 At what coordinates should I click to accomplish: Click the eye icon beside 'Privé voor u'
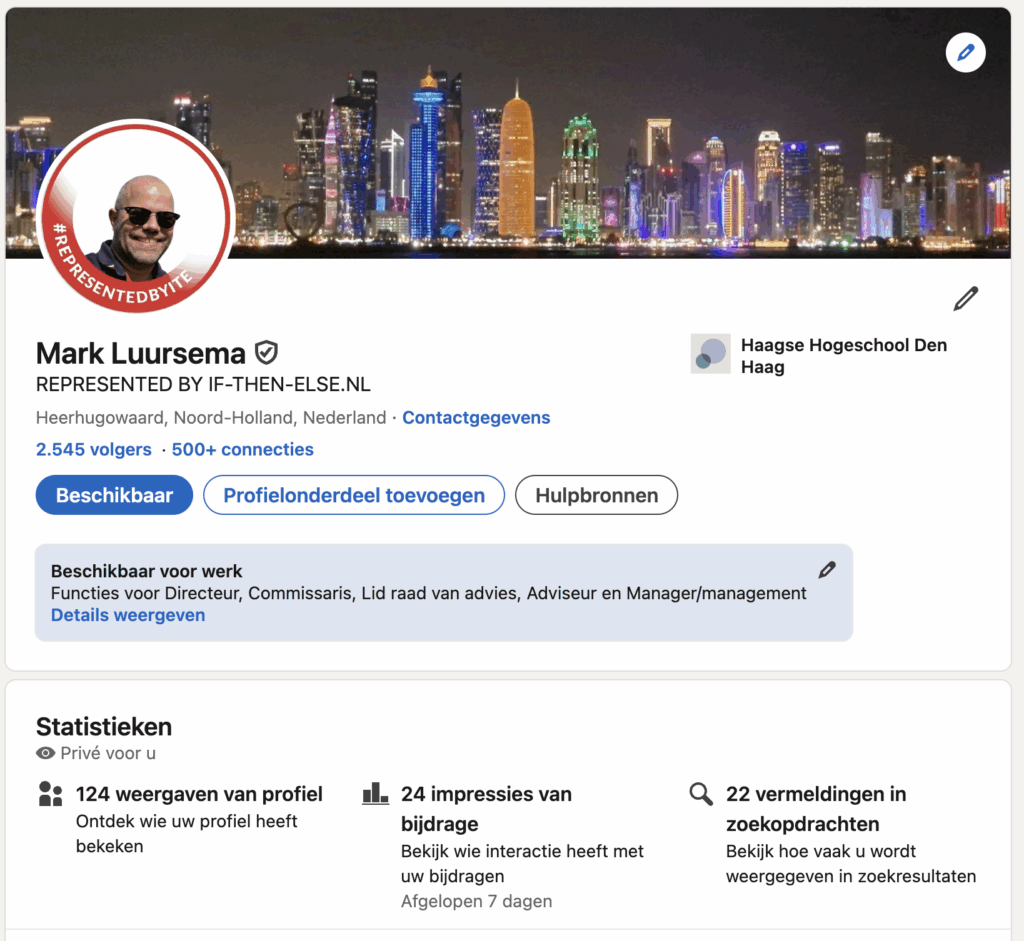click(45, 753)
